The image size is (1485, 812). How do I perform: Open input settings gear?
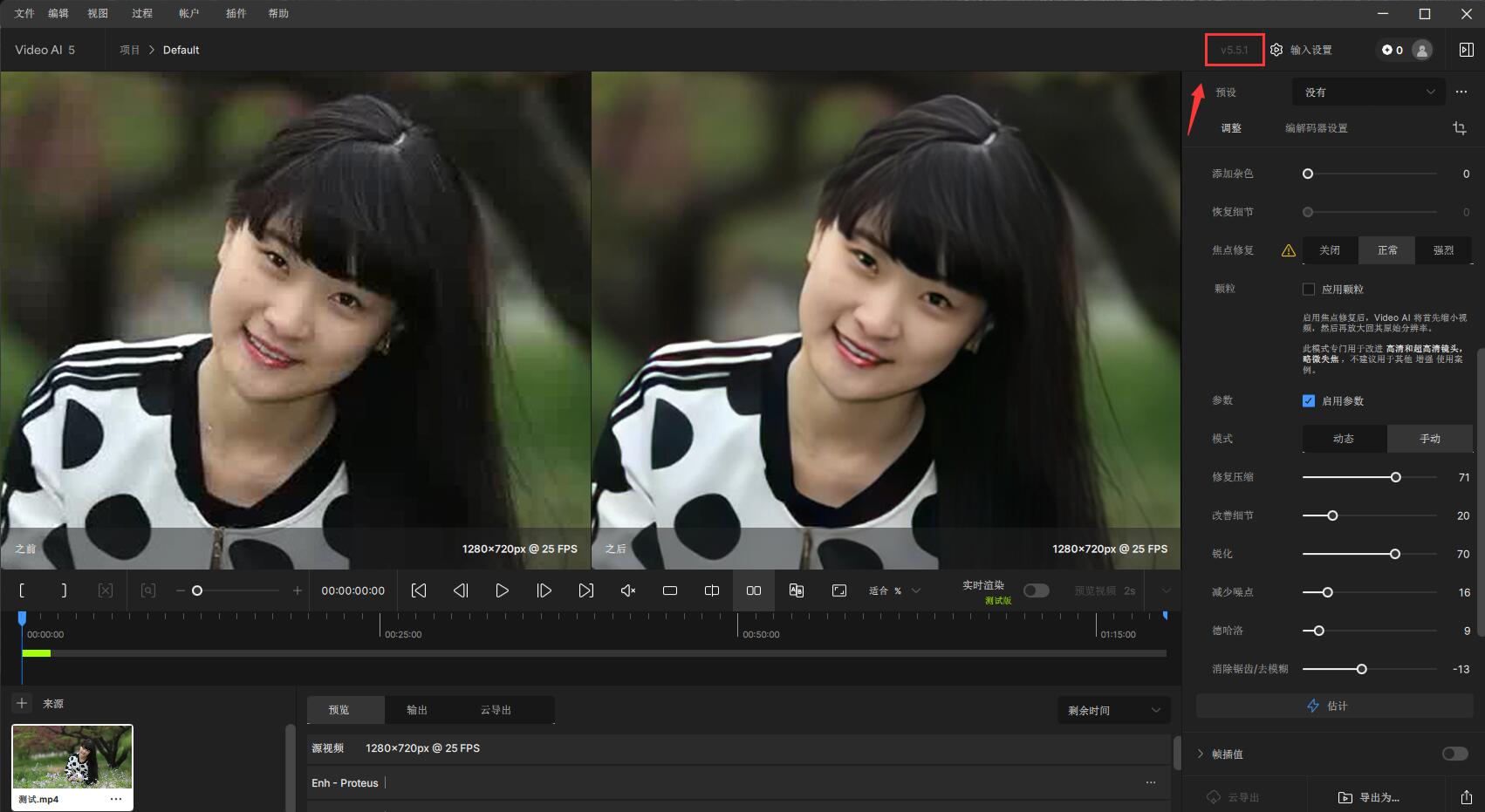pos(1276,50)
